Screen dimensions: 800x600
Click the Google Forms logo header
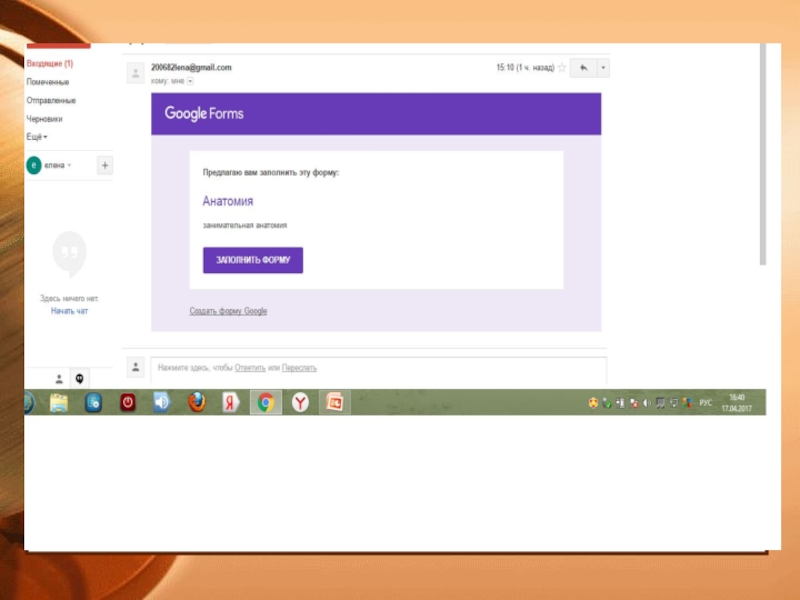click(x=204, y=113)
